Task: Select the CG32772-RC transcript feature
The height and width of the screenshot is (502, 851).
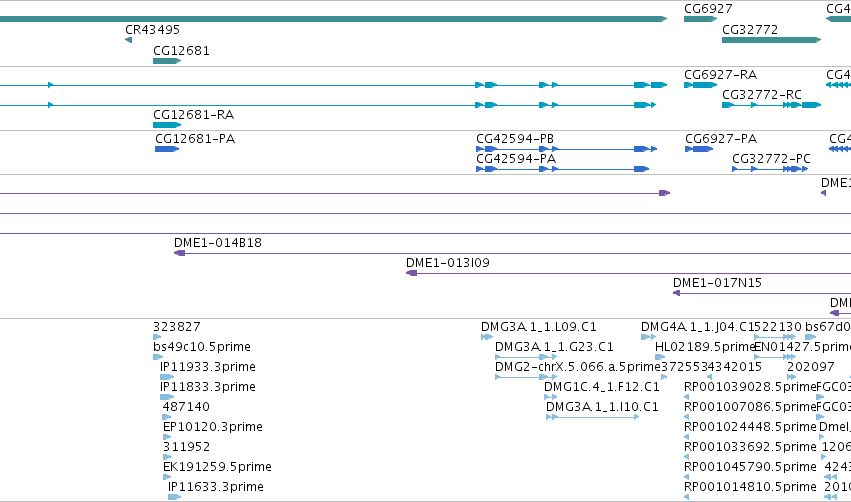Action: tap(771, 105)
